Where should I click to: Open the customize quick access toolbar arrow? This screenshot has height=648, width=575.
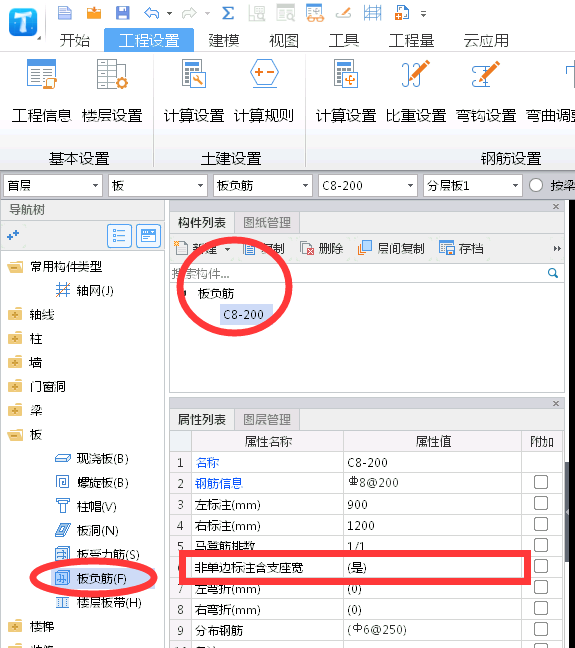pyautogui.click(x=423, y=14)
